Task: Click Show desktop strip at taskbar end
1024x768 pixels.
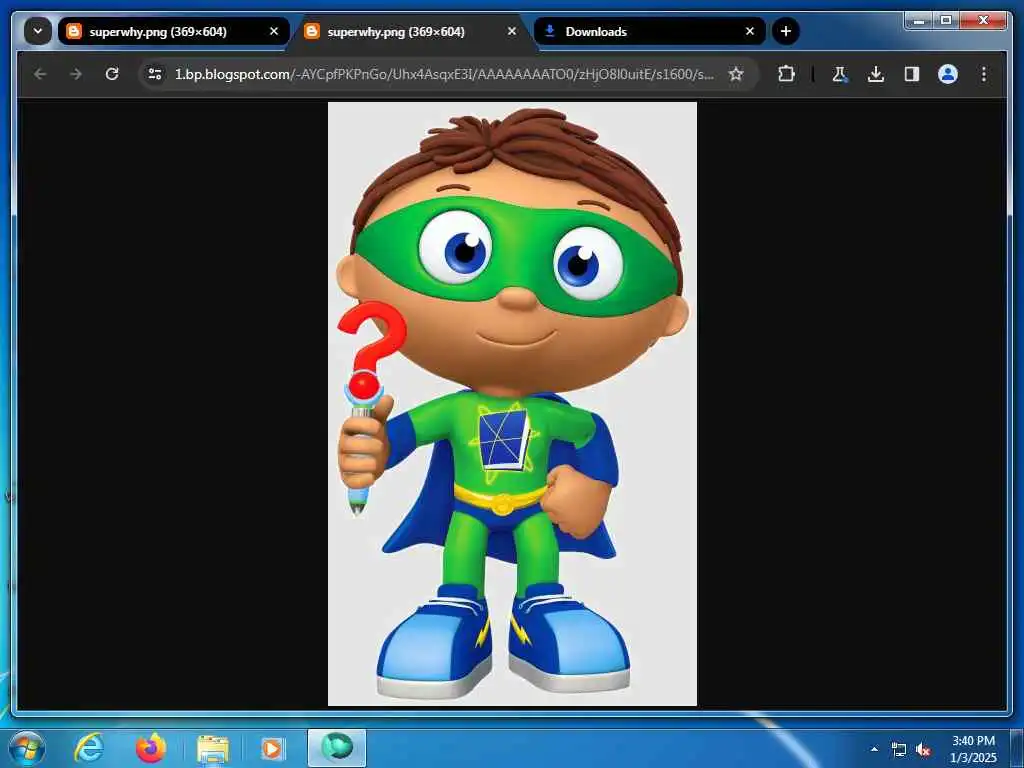Action: coord(1017,748)
